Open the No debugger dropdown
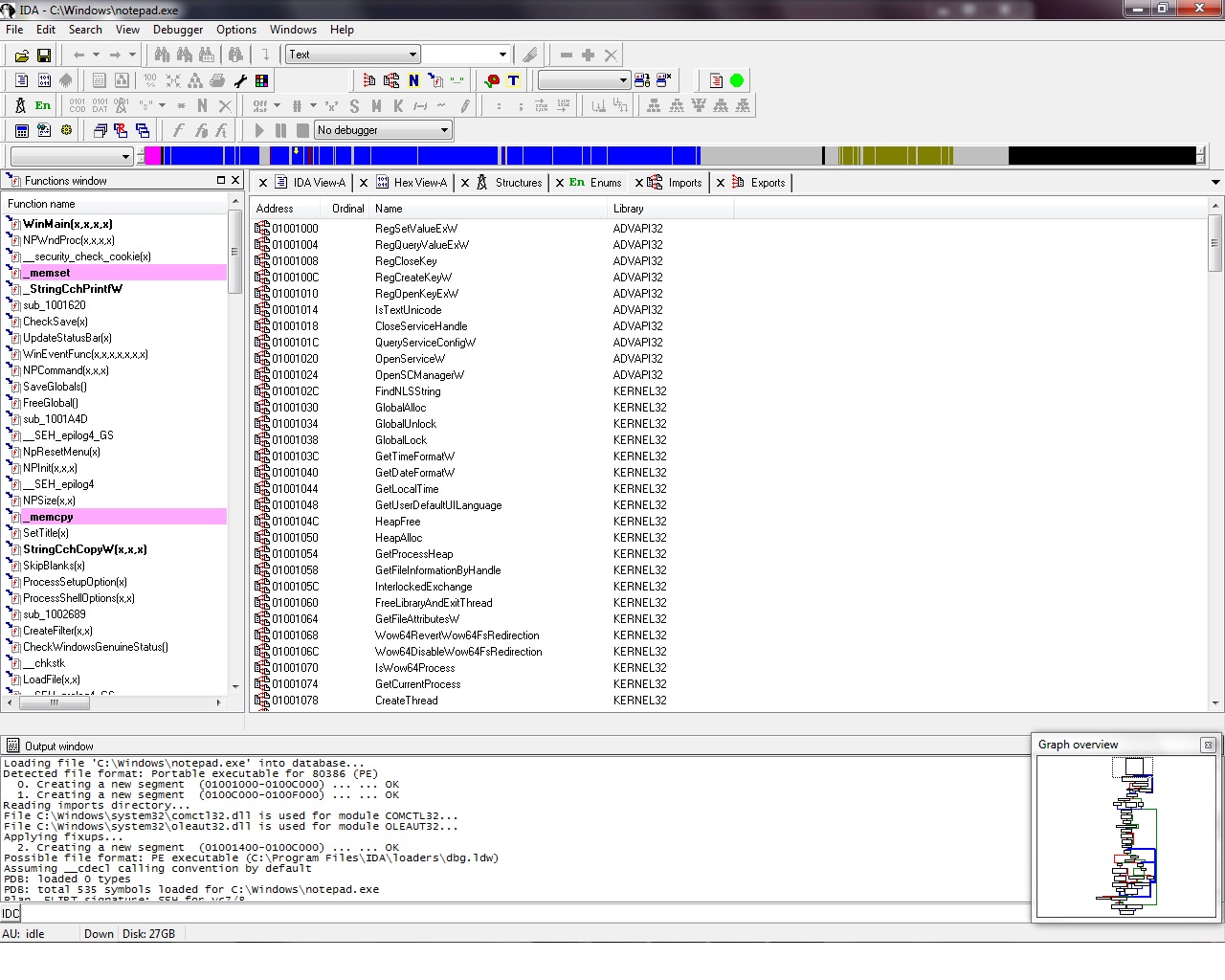This screenshot has height=980, width=1225. [x=444, y=130]
